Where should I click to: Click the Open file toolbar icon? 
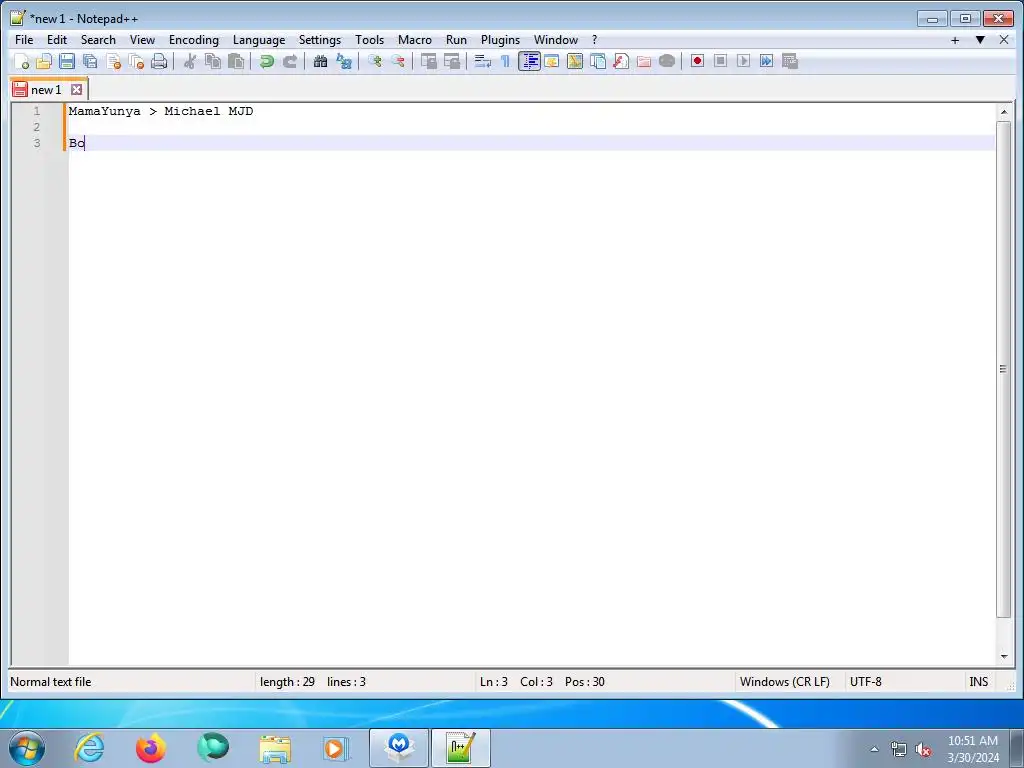(x=44, y=61)
